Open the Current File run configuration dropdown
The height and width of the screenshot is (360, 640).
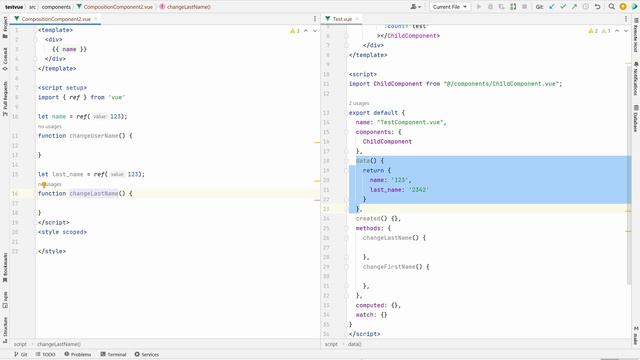pos(449,7)
